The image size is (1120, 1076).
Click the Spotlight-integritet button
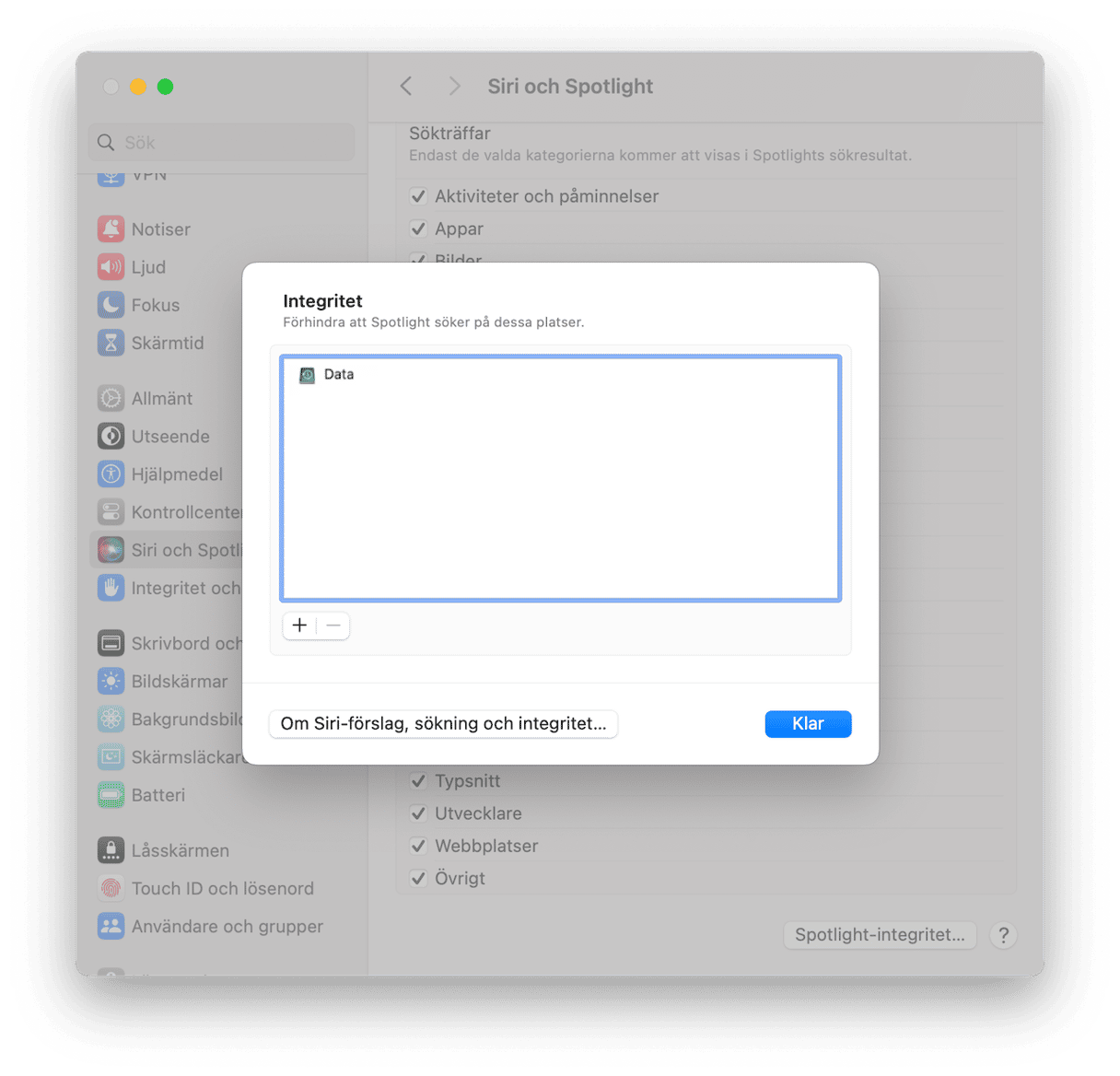pos(880,935)
